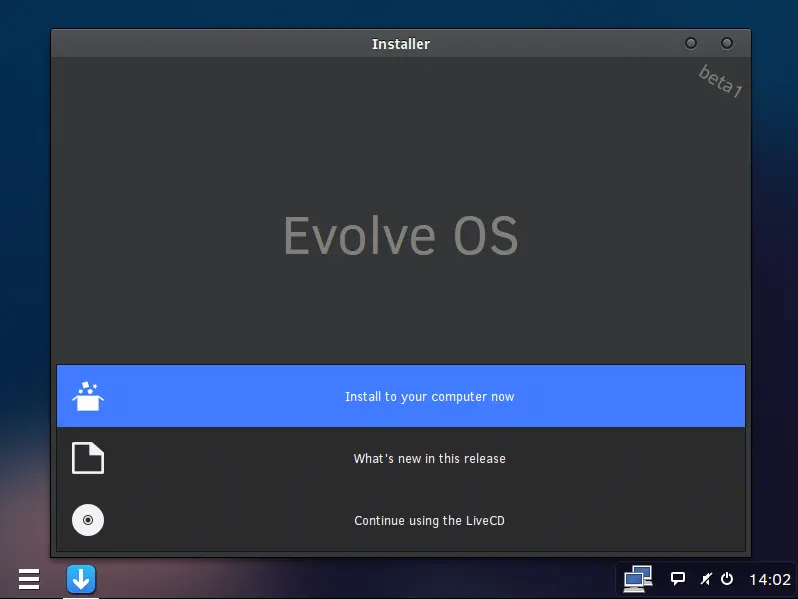This screenshot has width=798, height=599.
Task: Click the blue download-arrow installer icon in panel
Action: pyautogui.click(x=81, y=579)
